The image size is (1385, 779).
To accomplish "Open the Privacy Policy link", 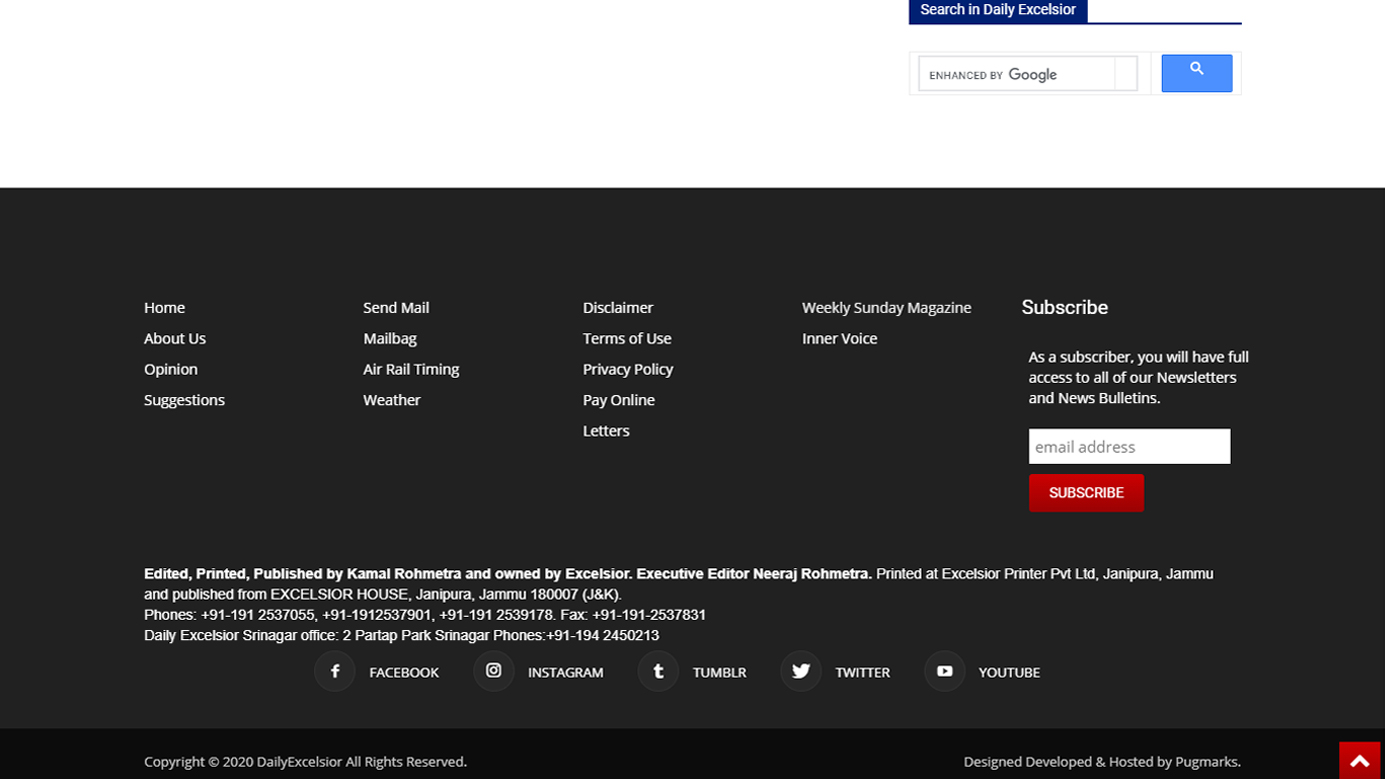I will 628,369.
